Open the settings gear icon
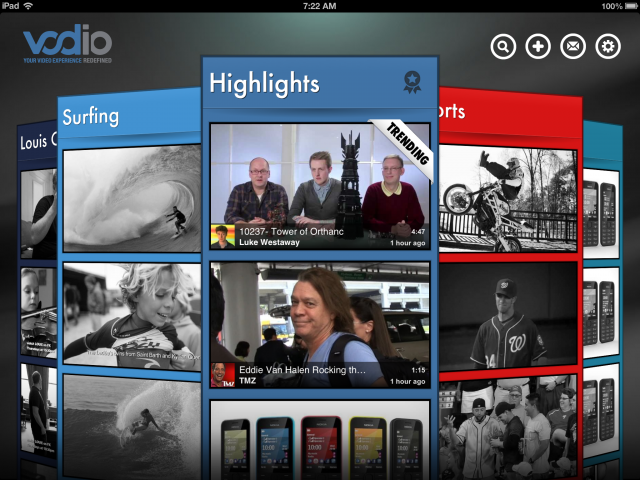640x480 pixels. coord(608,47)
